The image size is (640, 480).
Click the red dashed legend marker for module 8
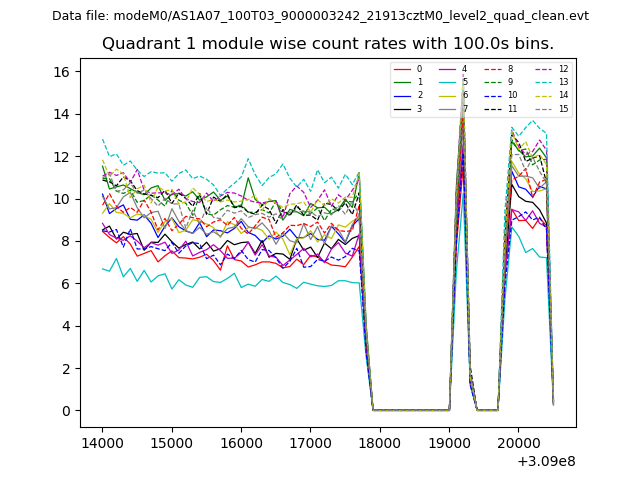click(494, 69)
